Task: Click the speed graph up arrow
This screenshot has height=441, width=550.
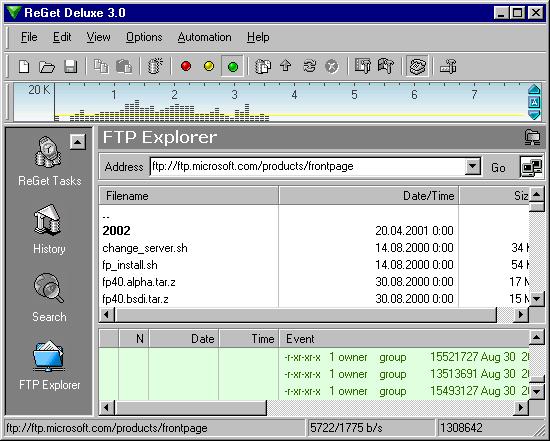Action: click(x=534, y=89)
